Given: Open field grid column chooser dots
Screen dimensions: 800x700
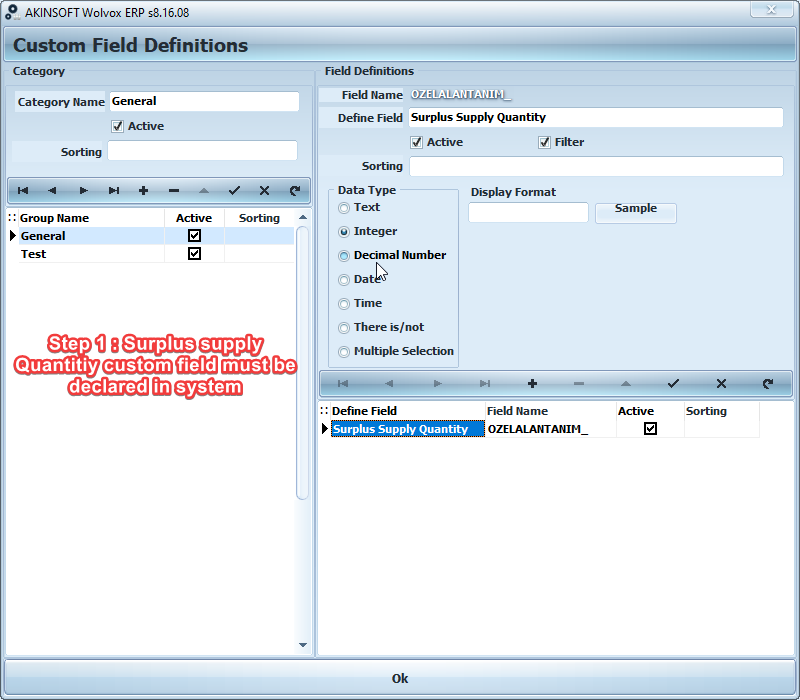Looking at the screenshot, I should point(324,411).
